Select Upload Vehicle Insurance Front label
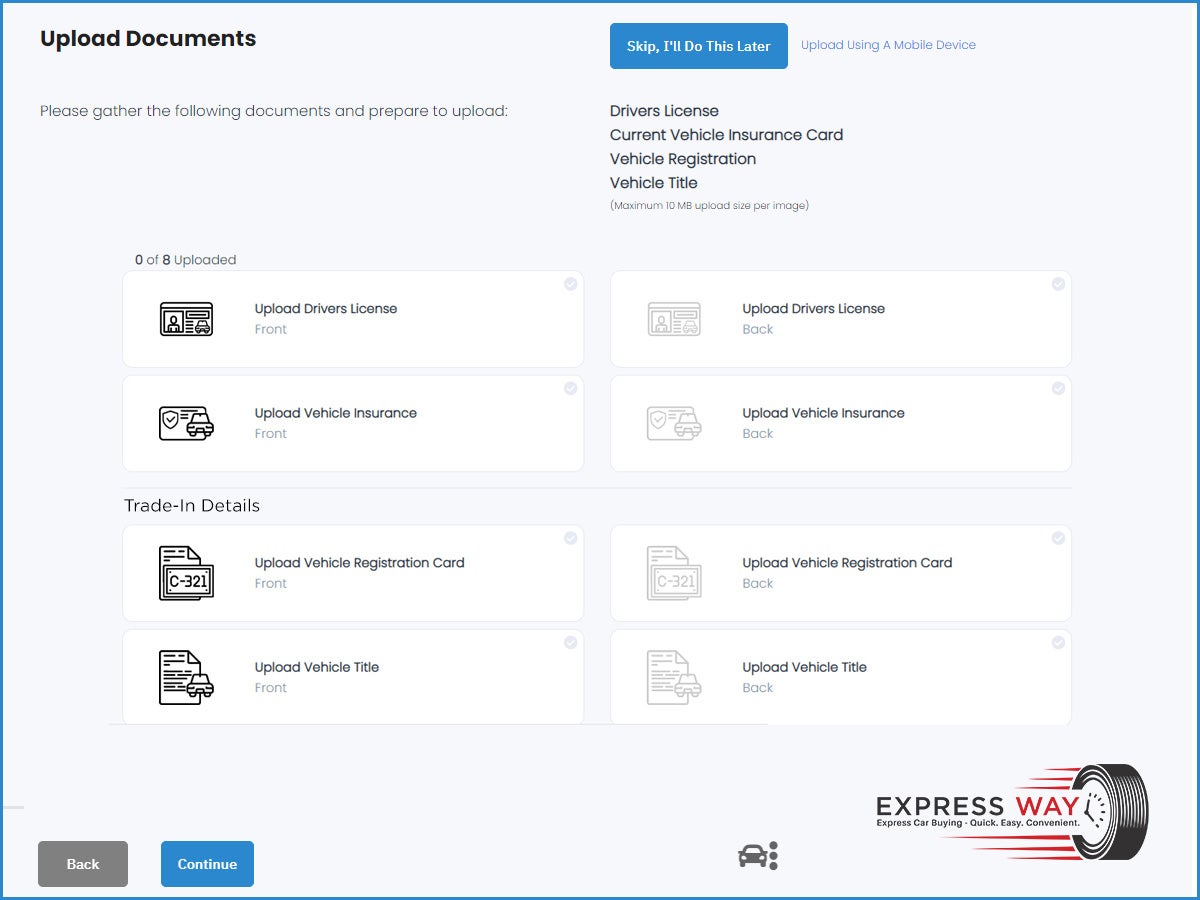Screen dimensions: 1200x900 [335, 413]
